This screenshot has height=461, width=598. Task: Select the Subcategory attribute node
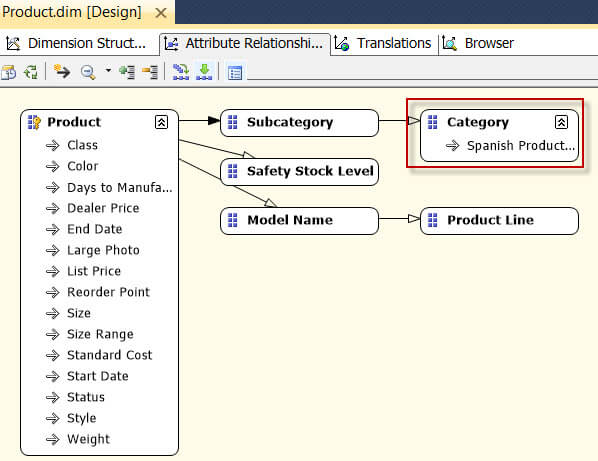point(299,123)
